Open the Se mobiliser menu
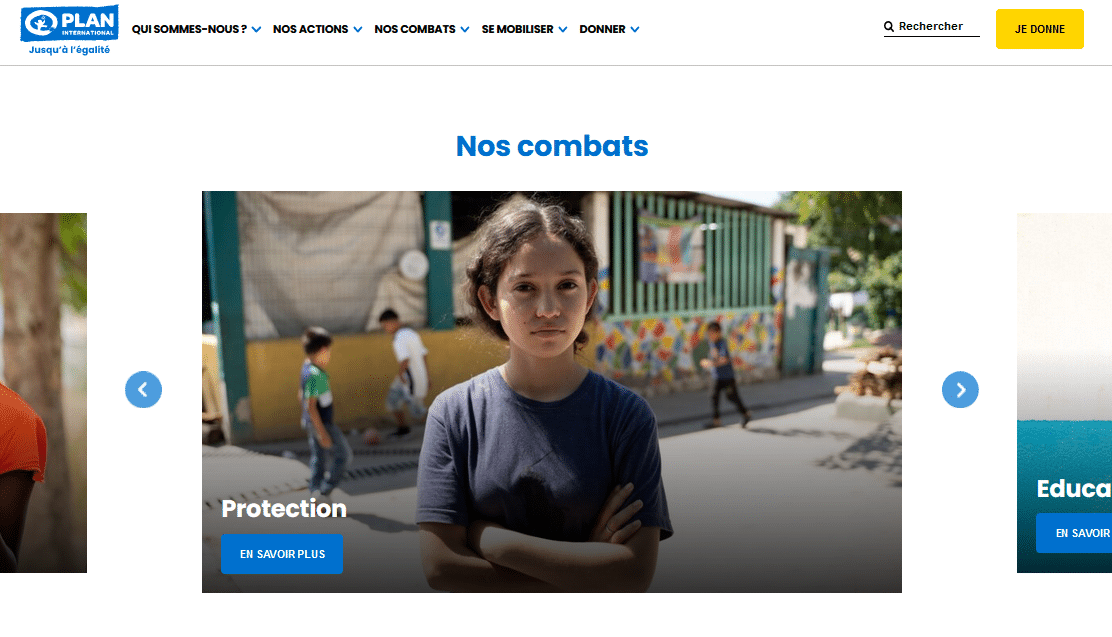 pos(517,29)
